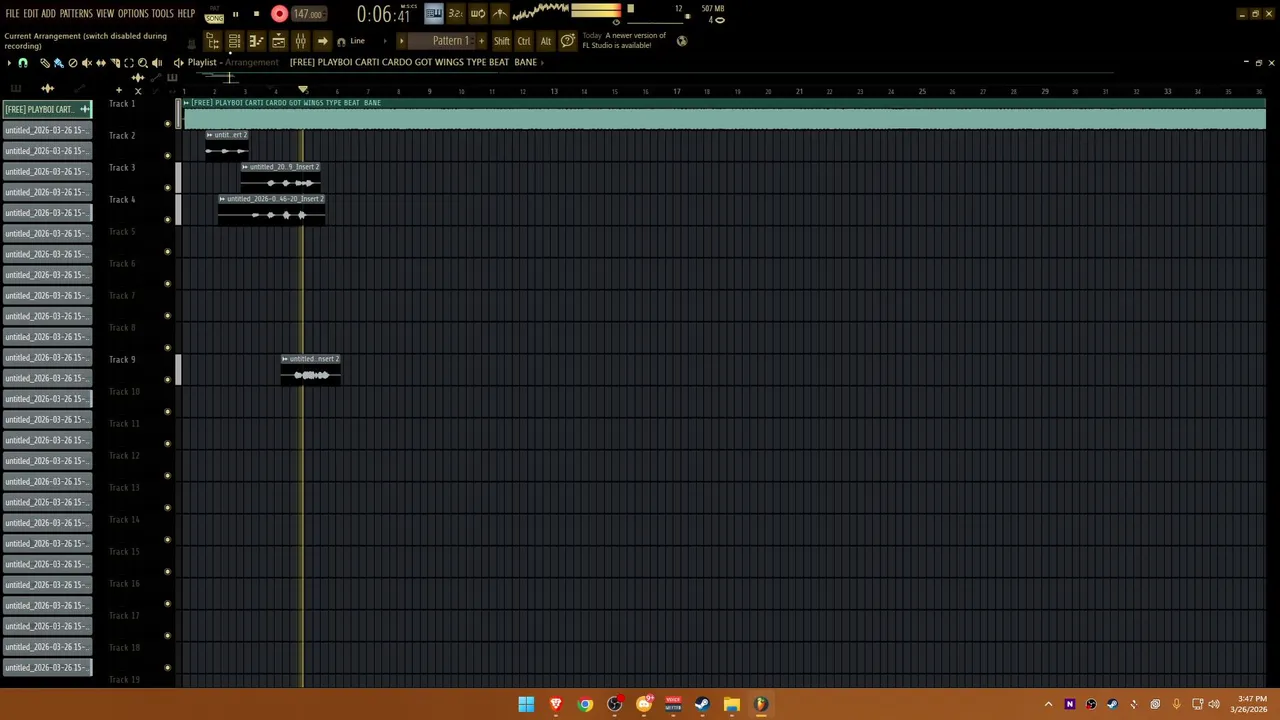Select the playlist Draw pencil tool
Viewport: 1280px width, 720px height.
tap(44, 63)
